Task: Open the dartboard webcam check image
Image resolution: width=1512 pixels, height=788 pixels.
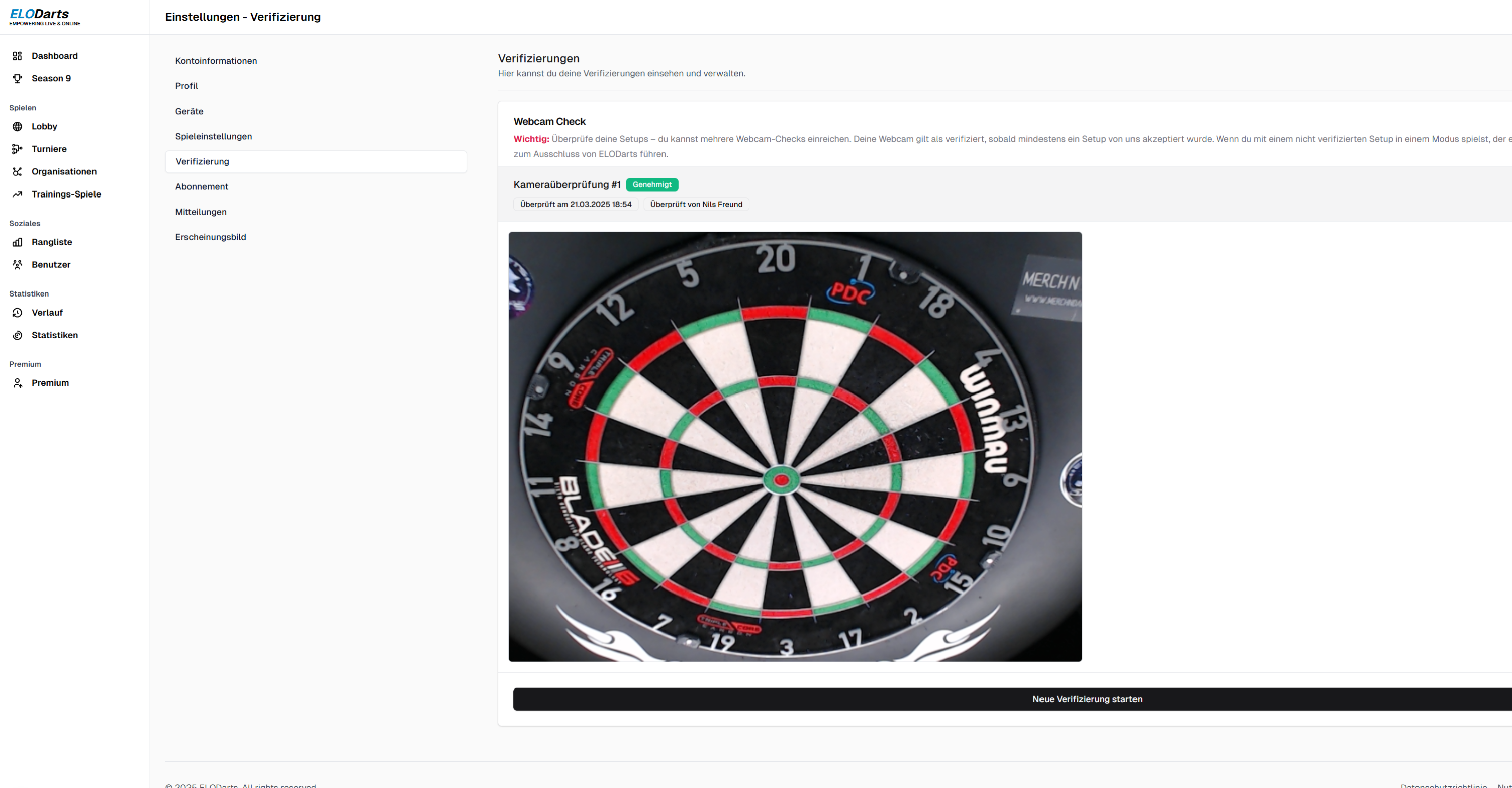Action: 795,446
